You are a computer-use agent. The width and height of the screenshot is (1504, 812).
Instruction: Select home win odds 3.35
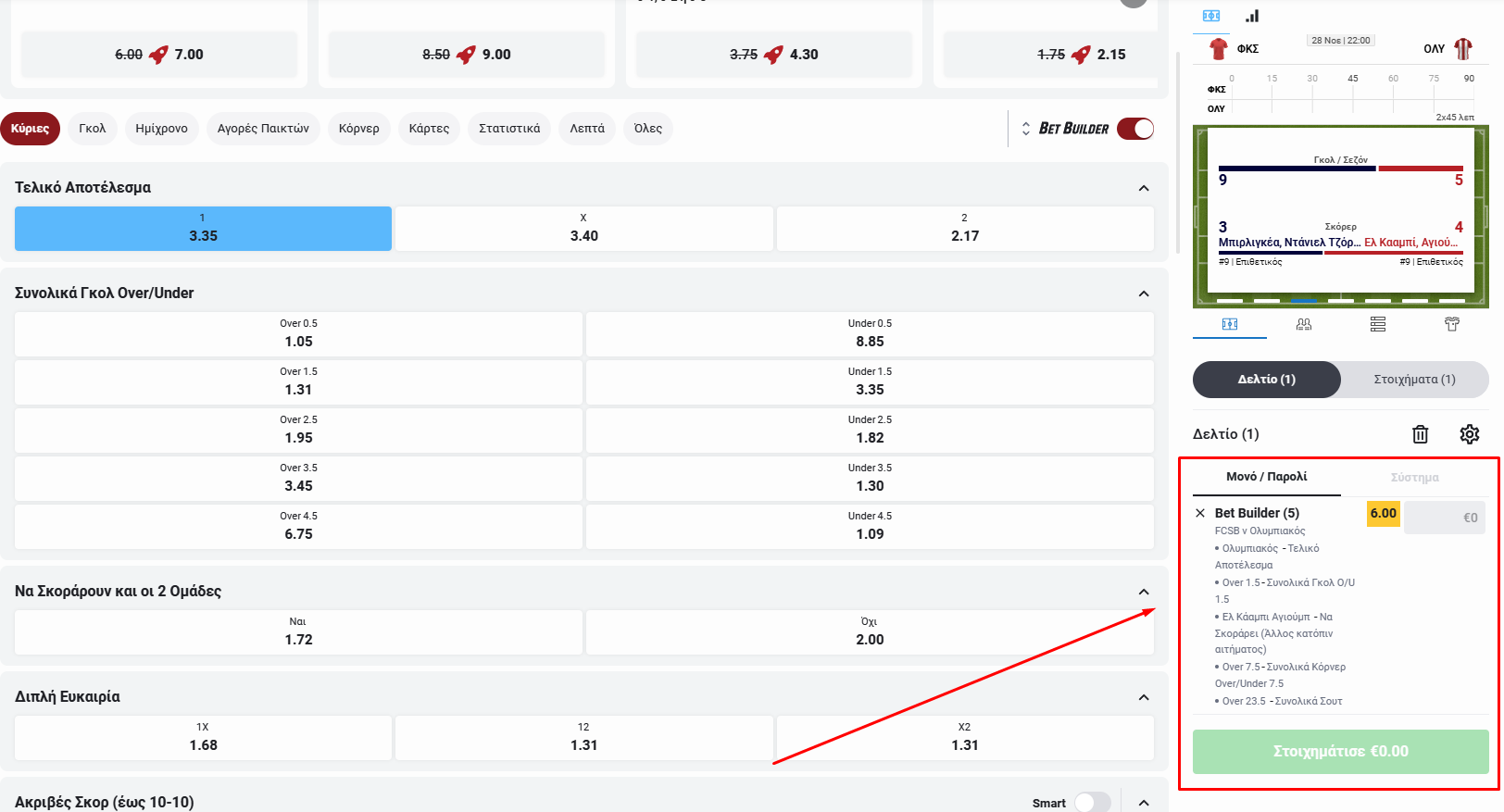(x=203, y=229)
